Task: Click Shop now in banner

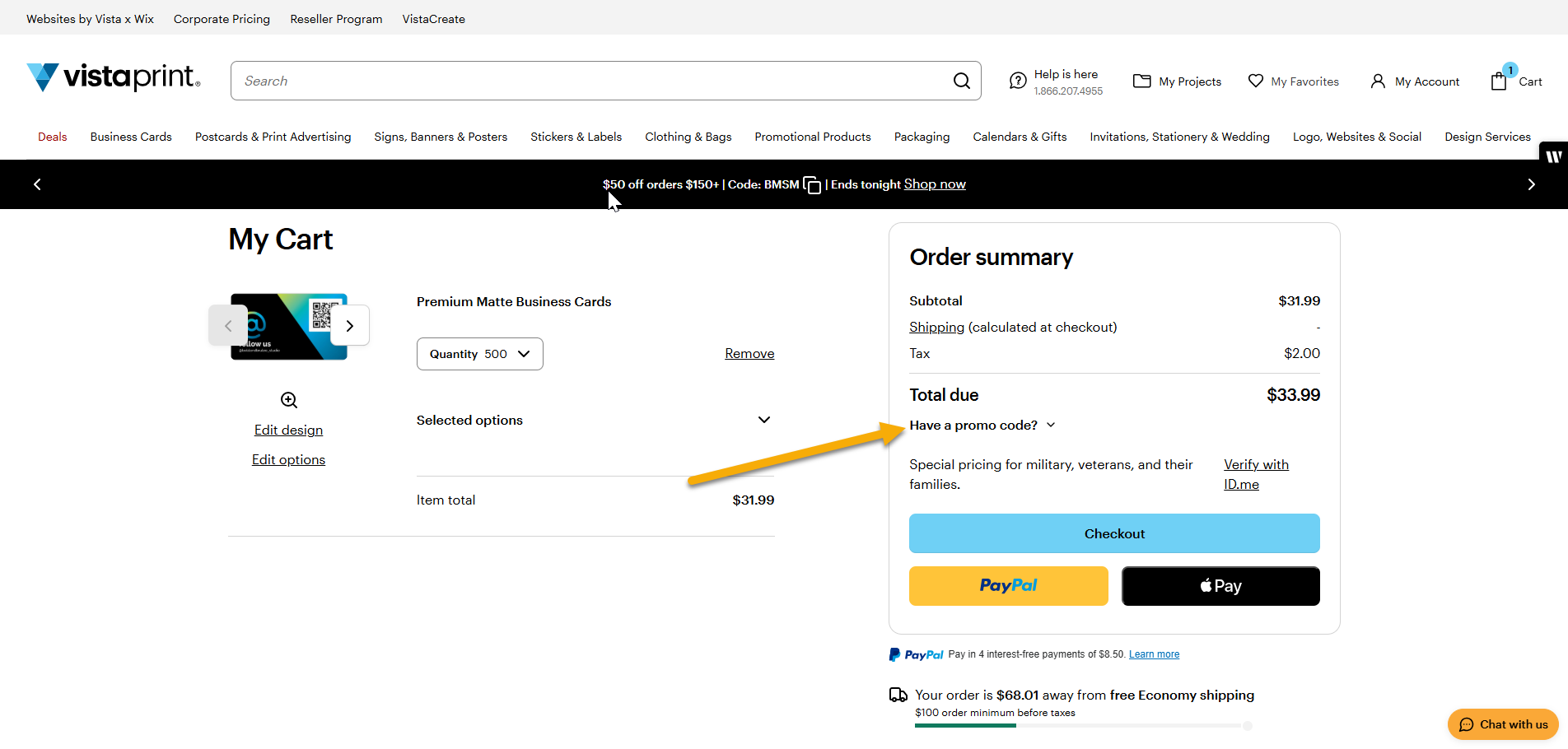Action: 935,184
